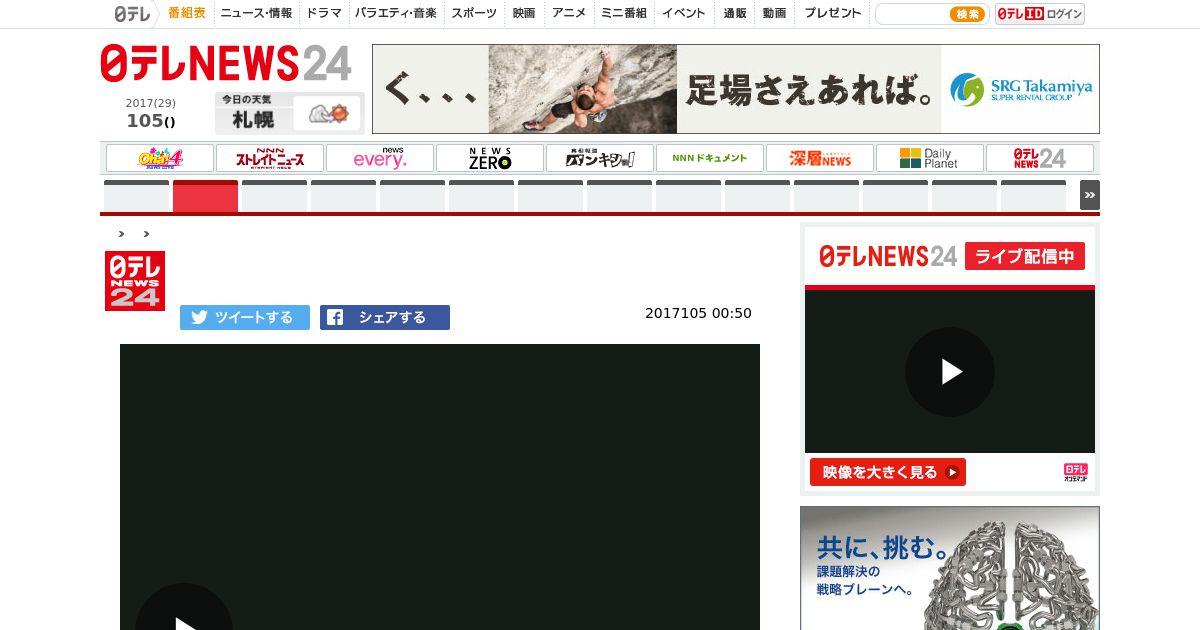Focus the top search input field
The height and width of the screenshot is (630, 1200).
(912, 14)
